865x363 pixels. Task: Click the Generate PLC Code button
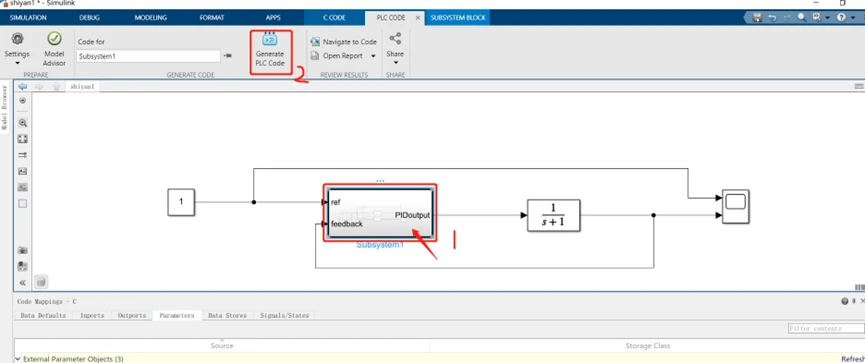click(270, 50)
